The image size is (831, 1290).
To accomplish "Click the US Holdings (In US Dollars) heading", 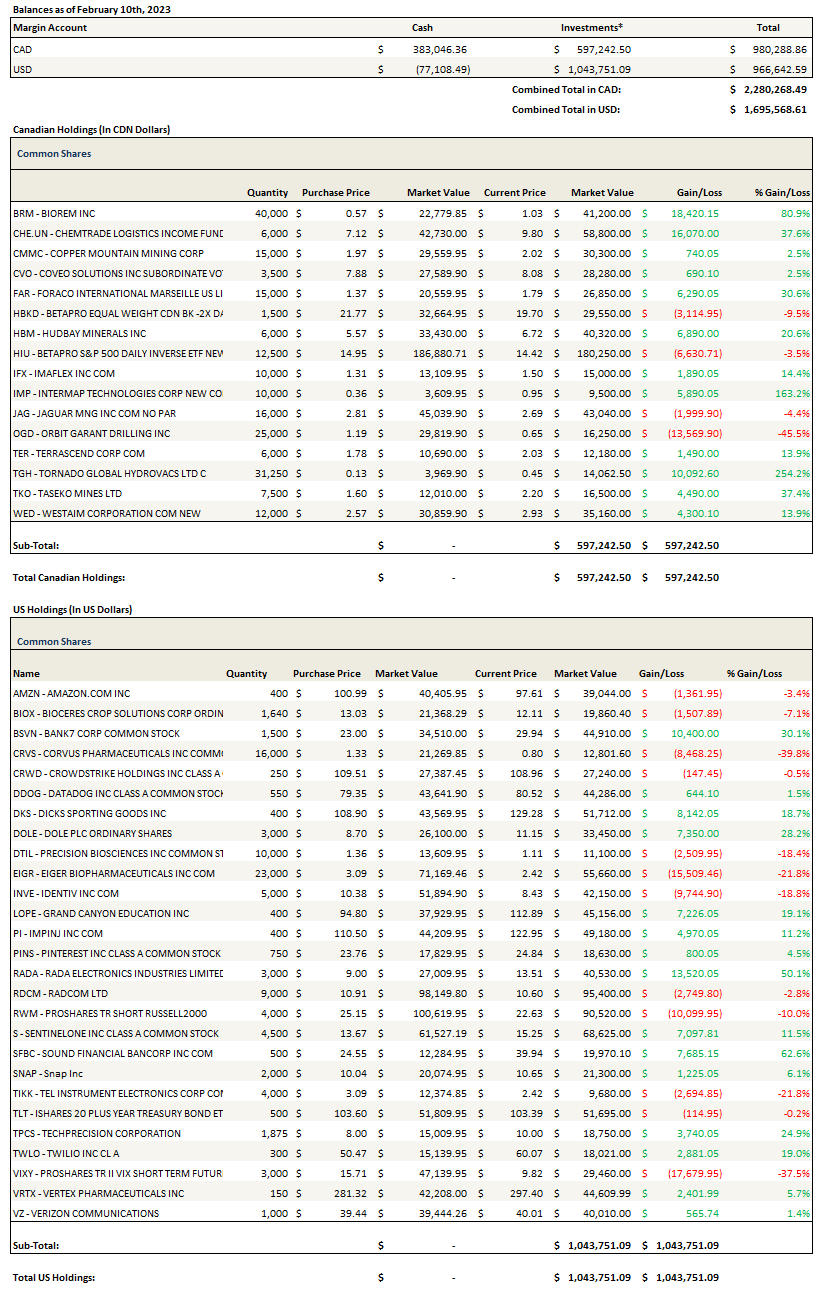I will 72,609.
